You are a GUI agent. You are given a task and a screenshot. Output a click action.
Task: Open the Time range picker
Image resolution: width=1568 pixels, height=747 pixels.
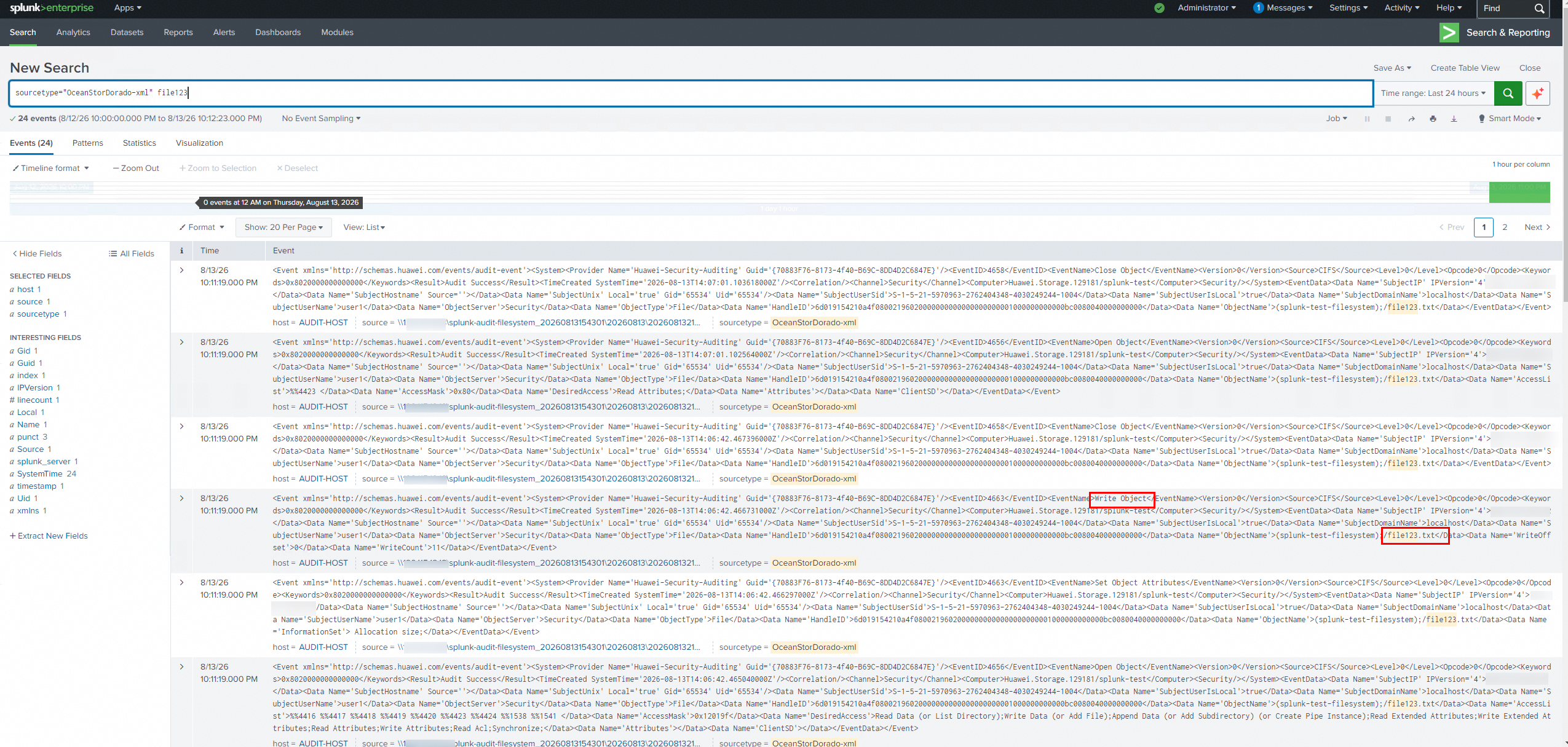pos(1433,93)
